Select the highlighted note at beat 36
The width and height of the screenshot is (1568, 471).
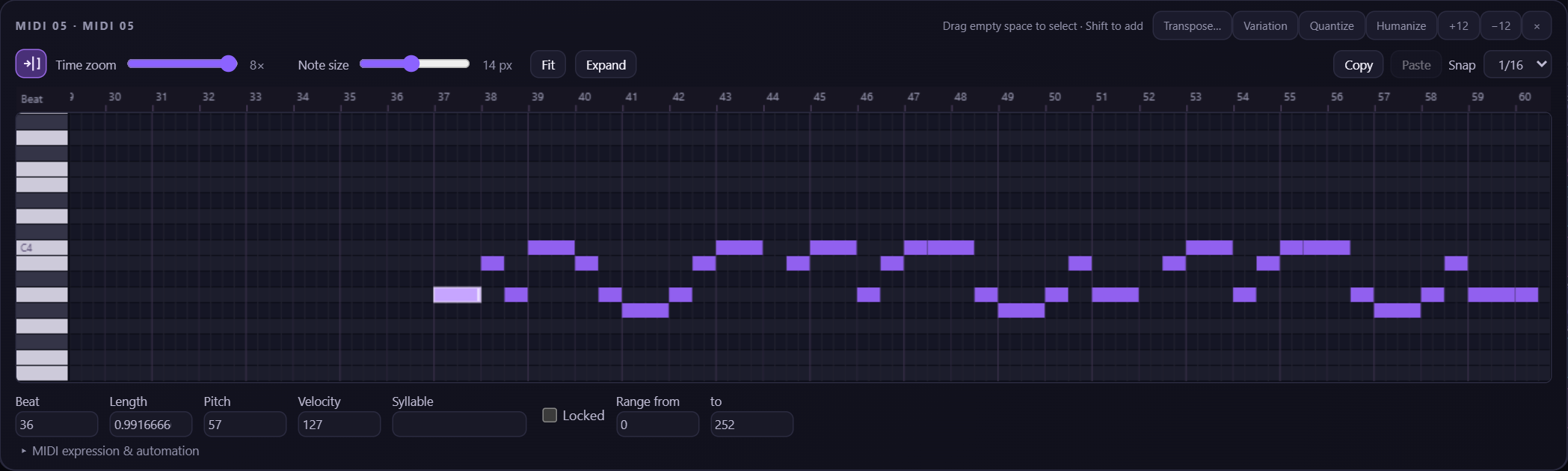pos(457,295)
